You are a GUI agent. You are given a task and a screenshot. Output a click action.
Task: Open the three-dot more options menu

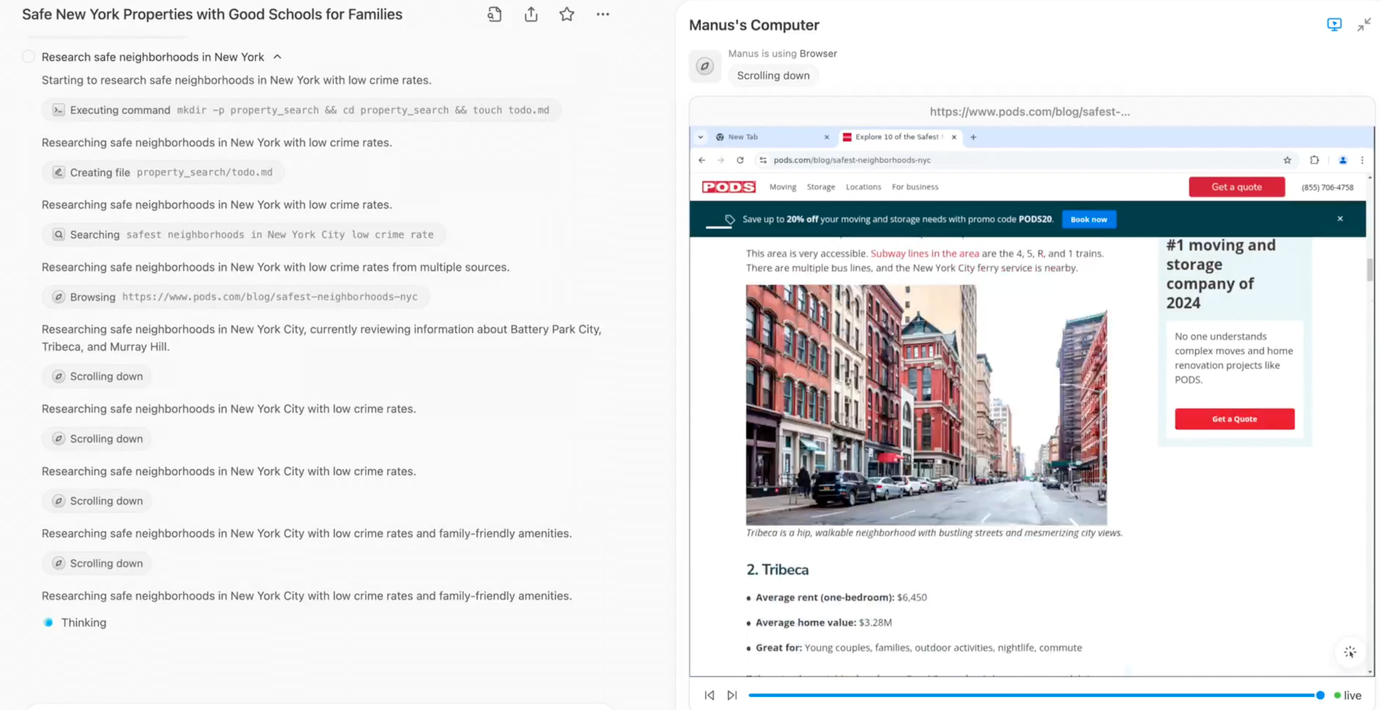(x=603, y=15)
